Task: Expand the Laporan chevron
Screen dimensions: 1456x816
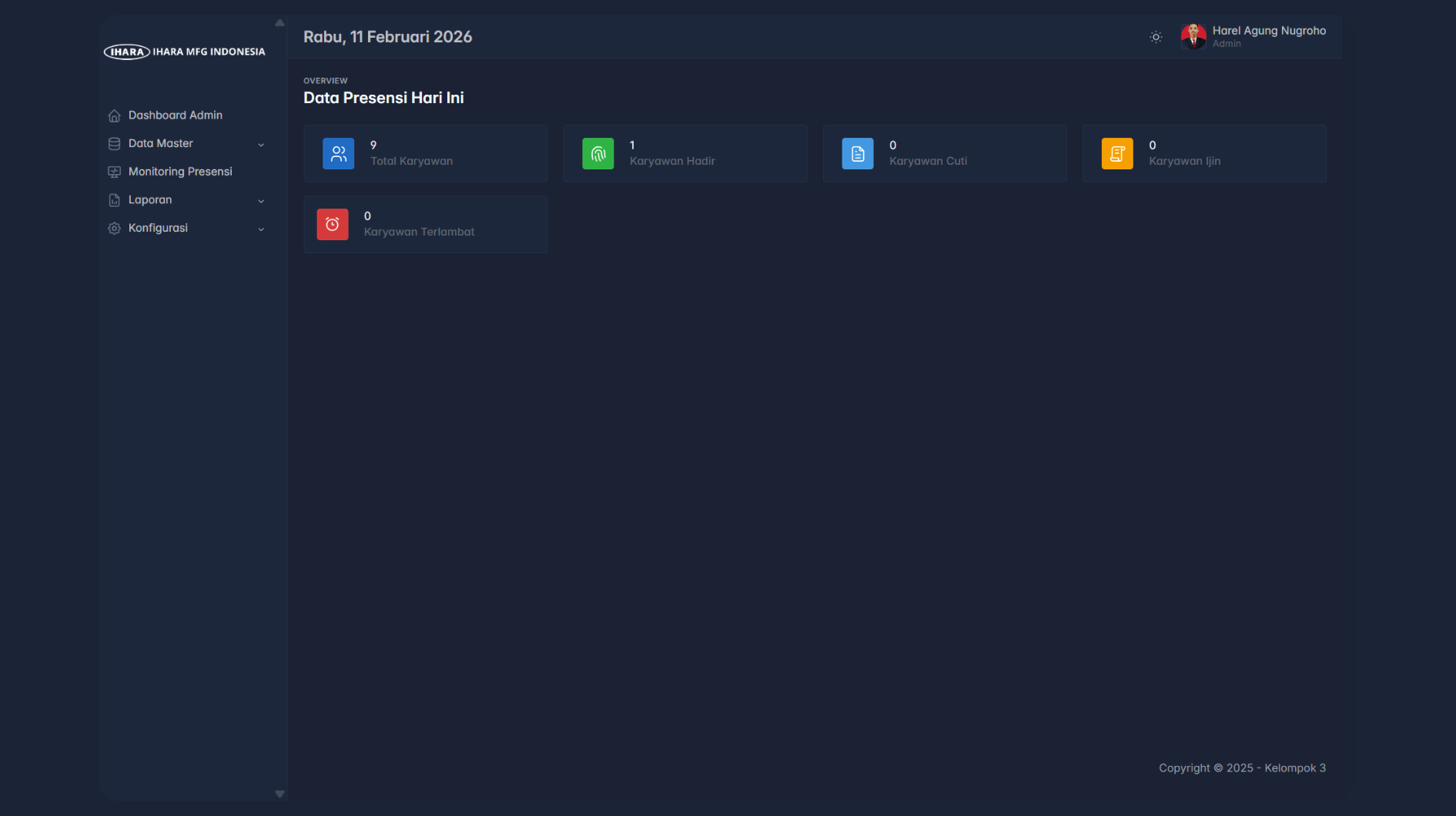Action: point(261,201)
